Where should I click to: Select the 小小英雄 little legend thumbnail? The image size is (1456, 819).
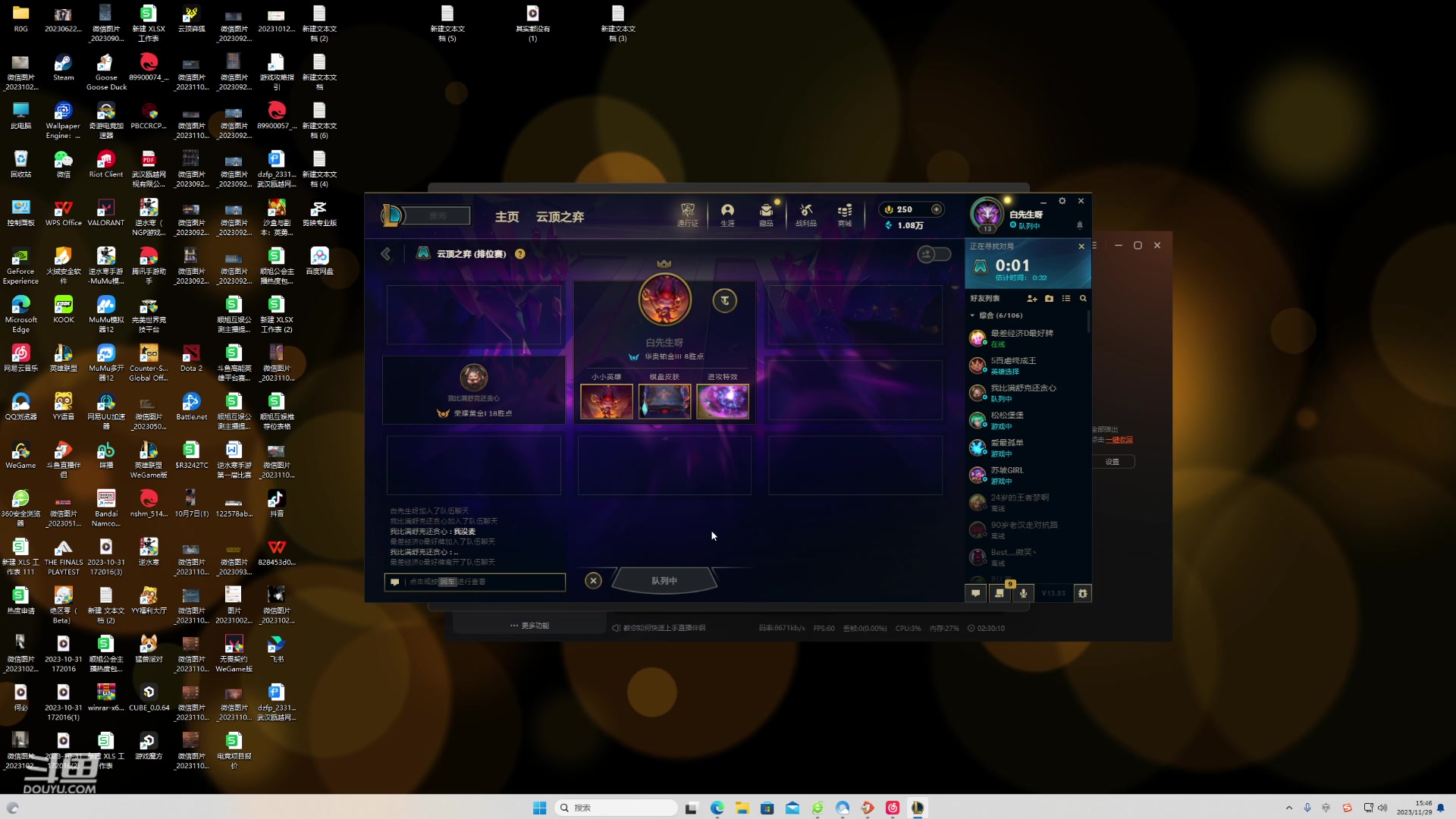pyautogui.click(x=607, y=401)
